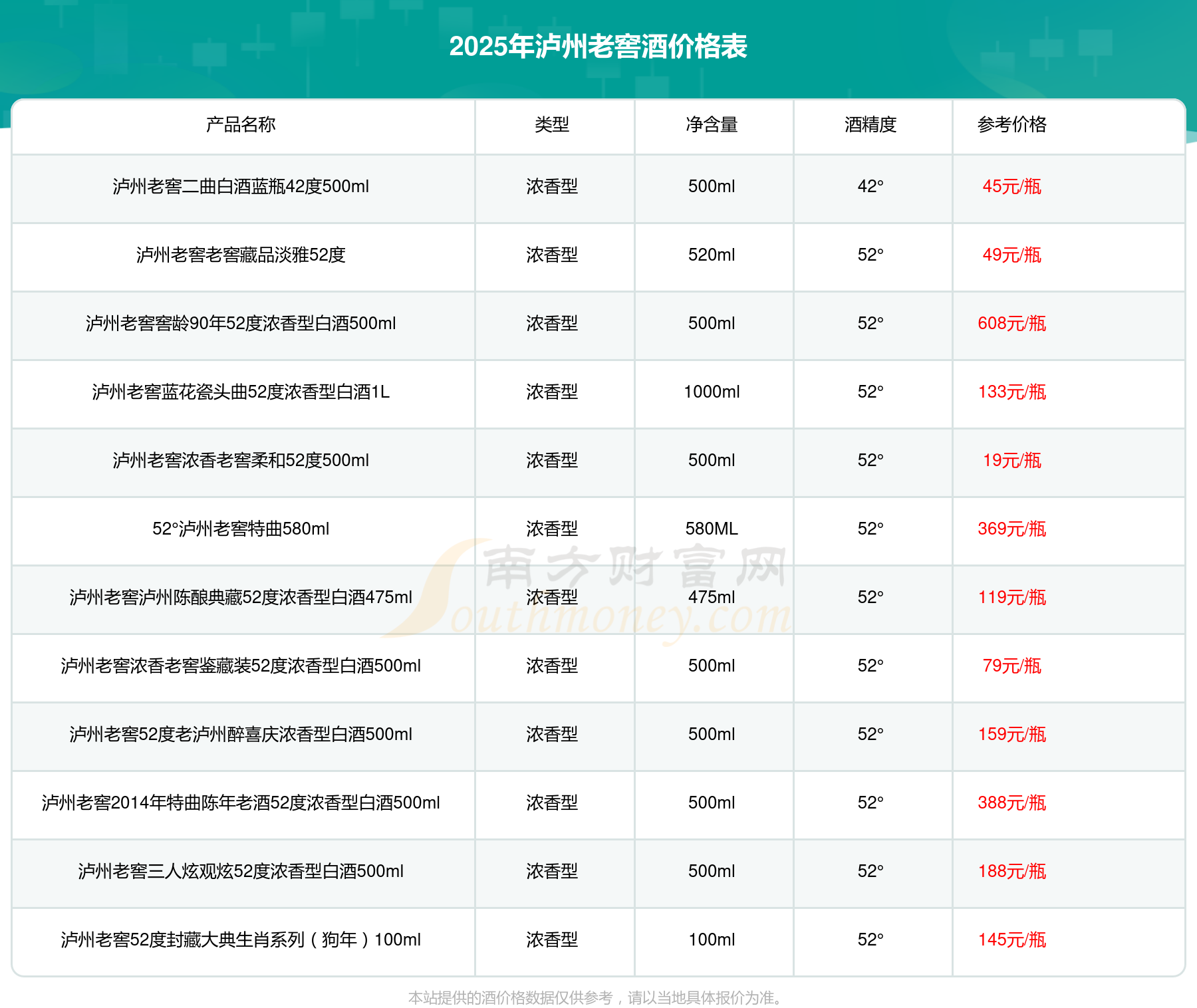Screen dimensions: 1197x1008
Task: Click the 608元/瓶 price
Action: (1011, 324)
